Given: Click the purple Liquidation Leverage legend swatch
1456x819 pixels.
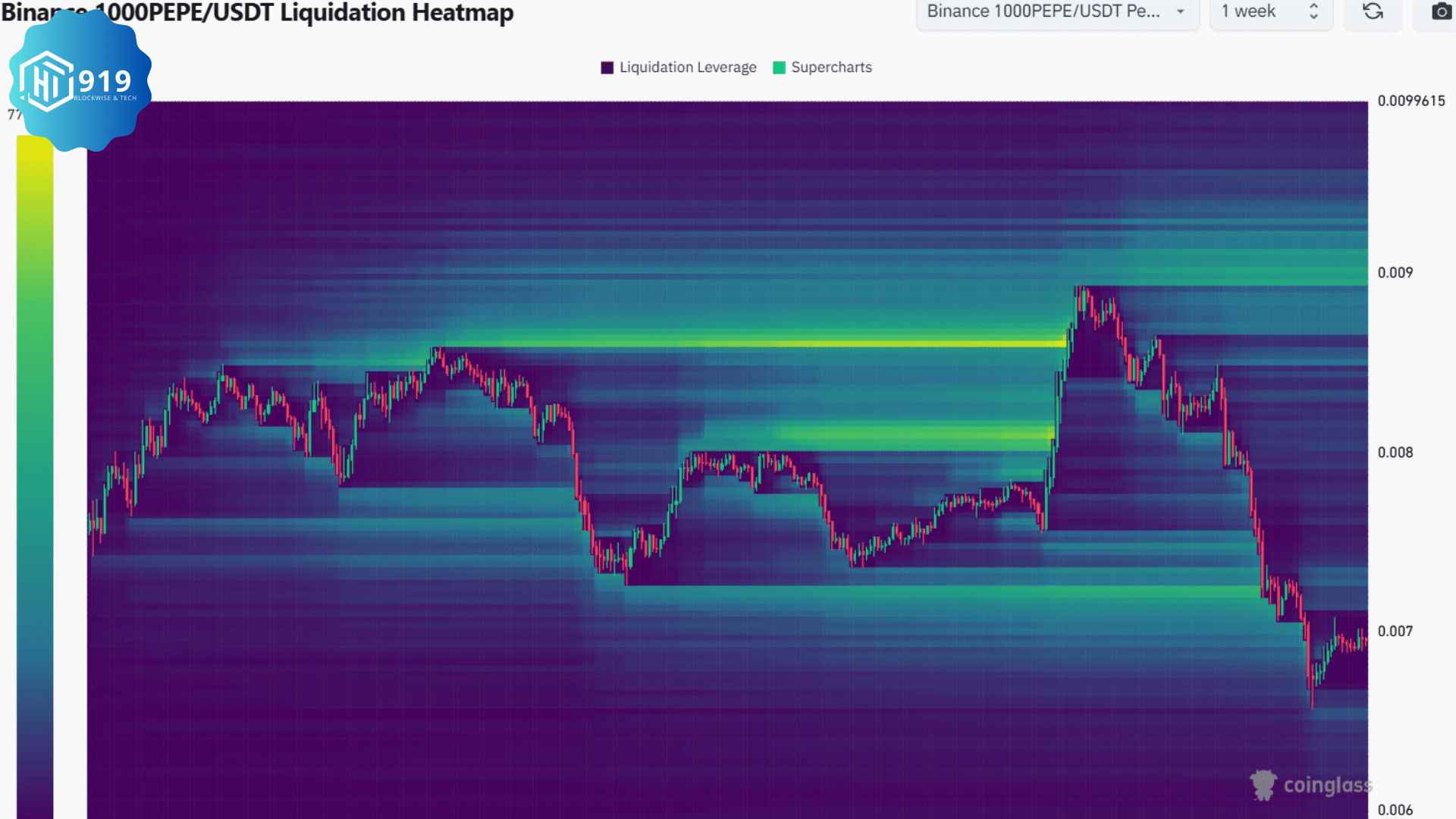Looking at the screenshot, I should click(607, 67).
